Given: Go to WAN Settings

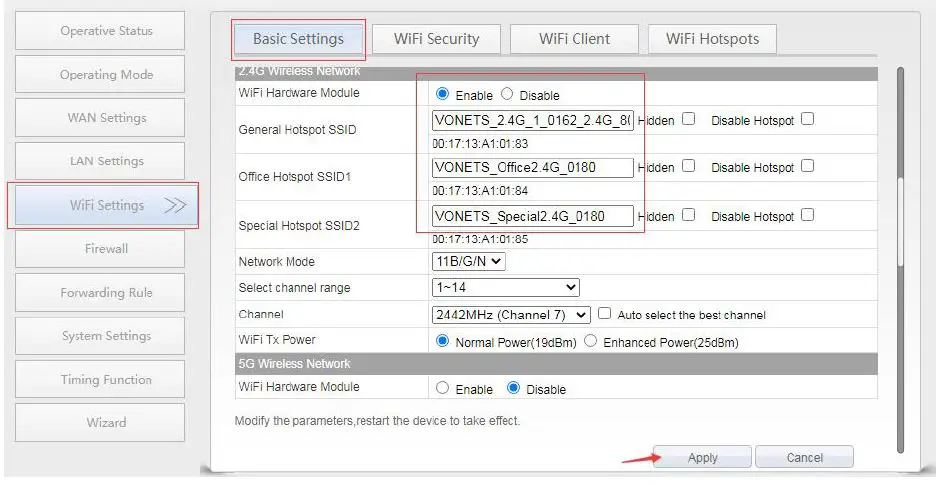Looking at the screenshot, I should [x=100, y=118].
